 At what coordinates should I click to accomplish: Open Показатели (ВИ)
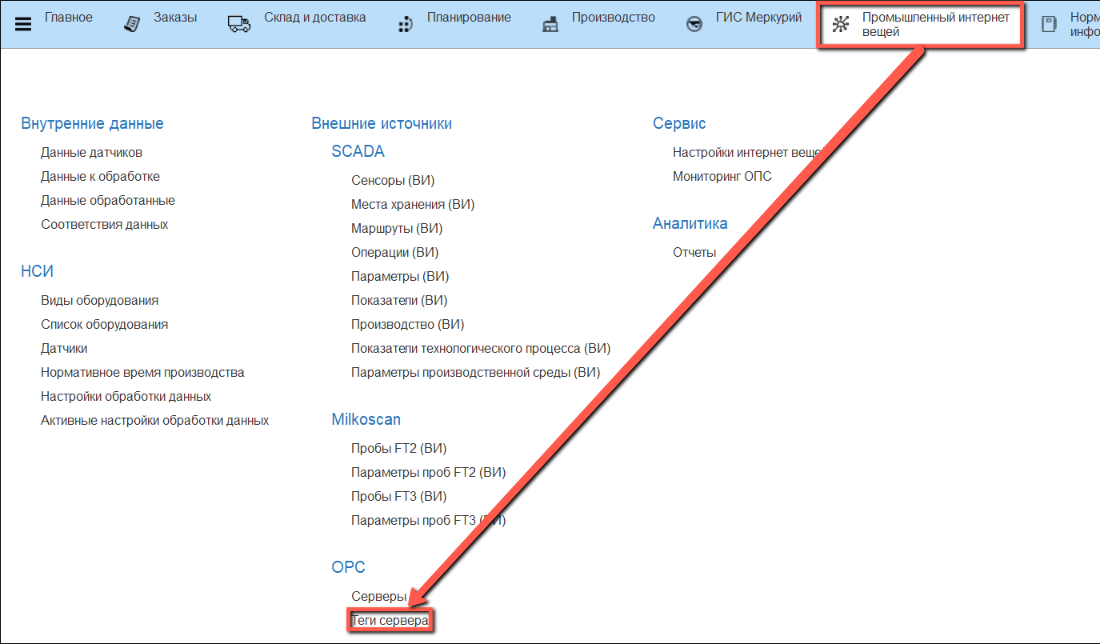point(399,300)
